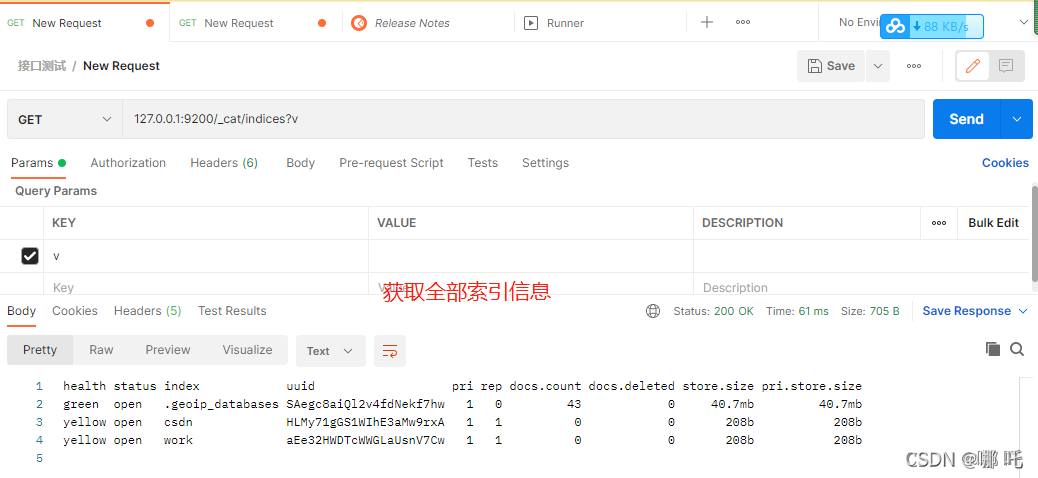The image size is (1038, 478).
Task: Select Pretty view
Action: click(40, 350)
